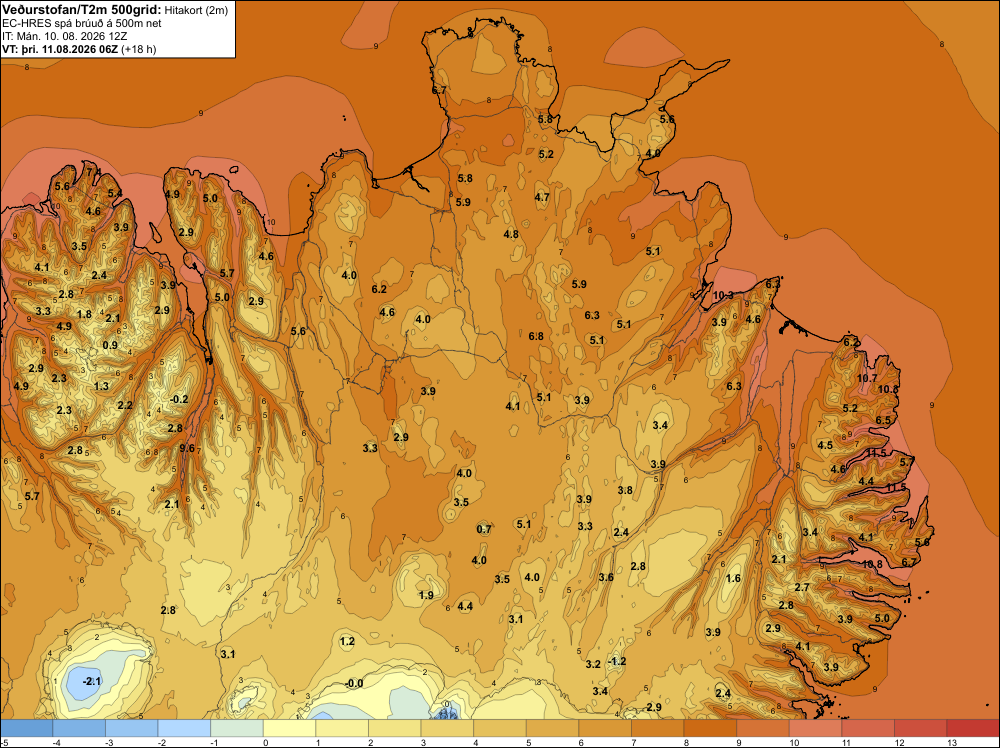Viewport: 1000px width, 748px height.
Task: Click the map title Veðurstofan/T2m 500grid
Action: click(80, 9)
